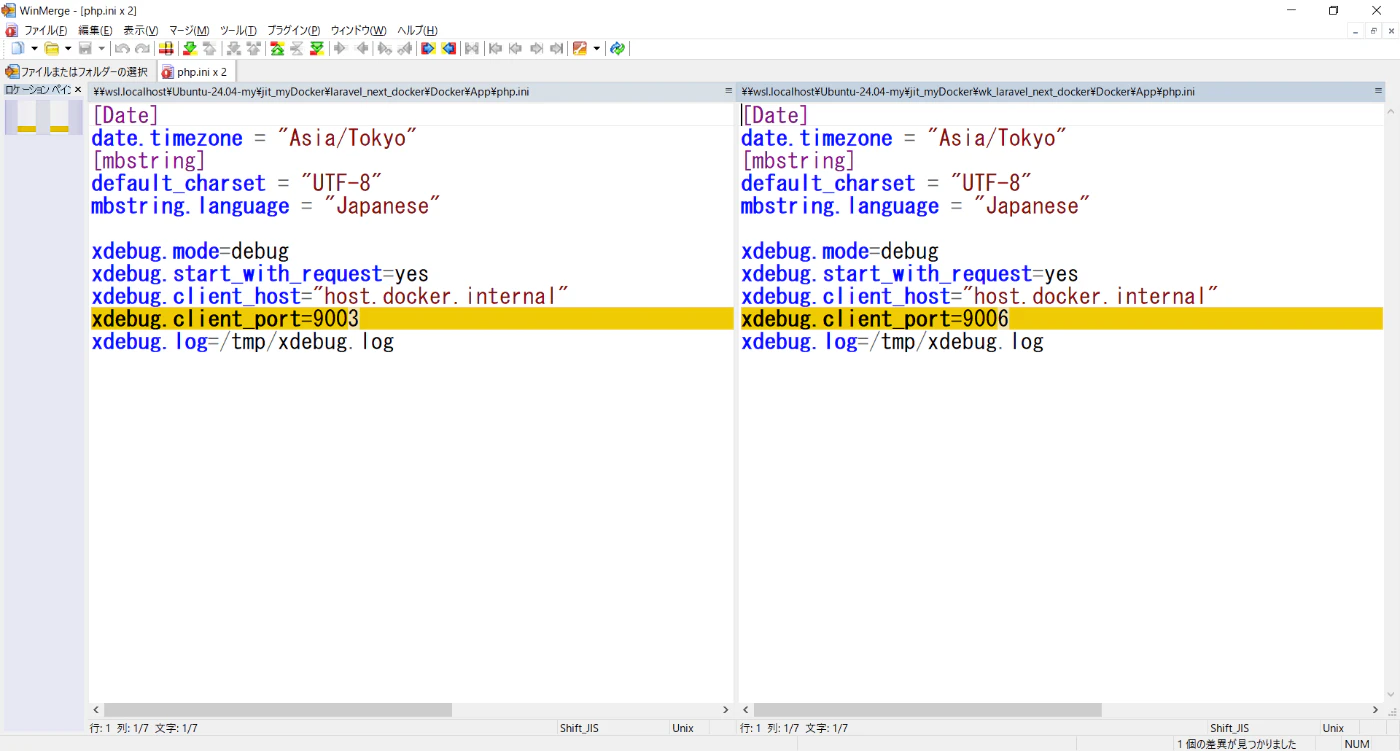Click the Current Difference icon
Viewport: 1400px width, 751px height.
297,48
